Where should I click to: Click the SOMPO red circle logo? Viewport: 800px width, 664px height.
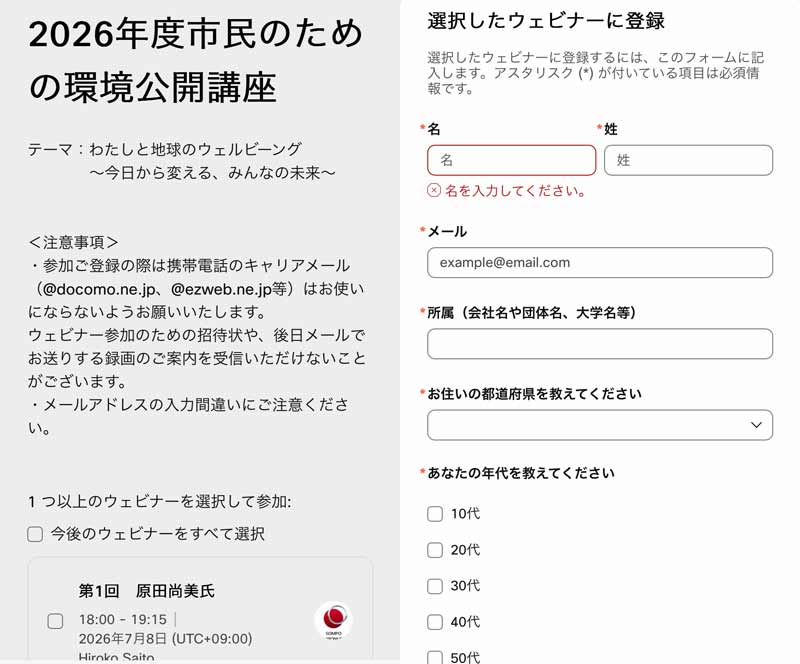point(334,620)
